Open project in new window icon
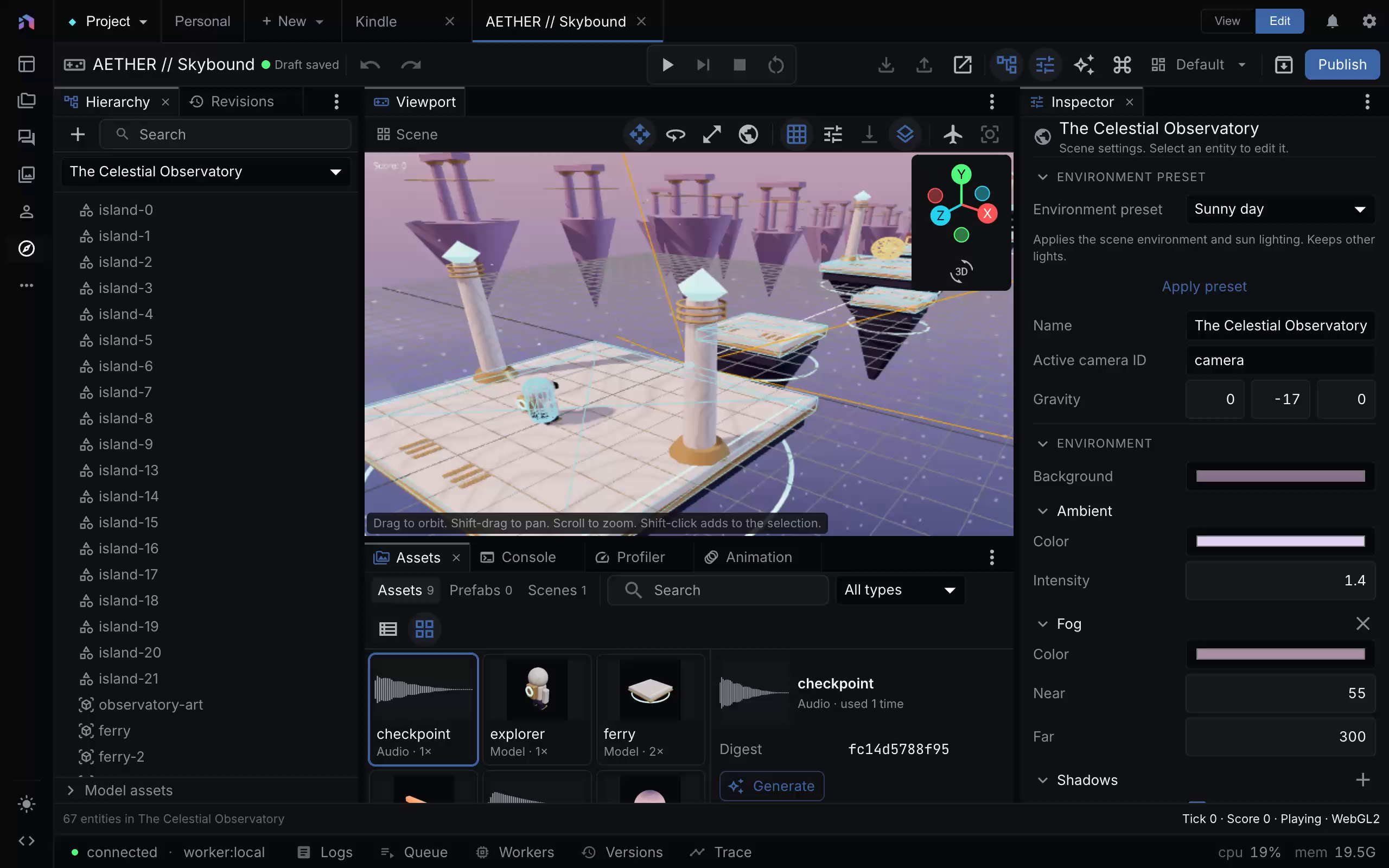Image resolution: width=1389 pixels, height=868 pixels. click(x=963, y=65)
